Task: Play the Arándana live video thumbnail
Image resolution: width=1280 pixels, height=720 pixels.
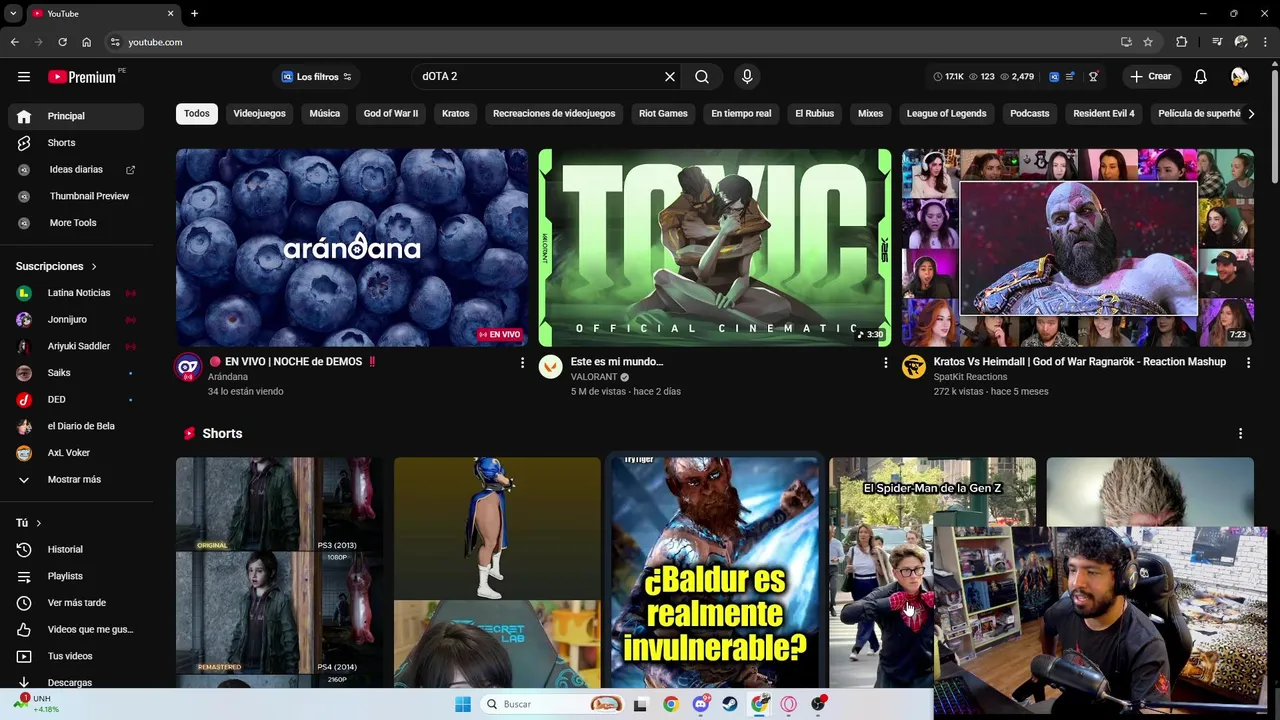Action: 352,248
